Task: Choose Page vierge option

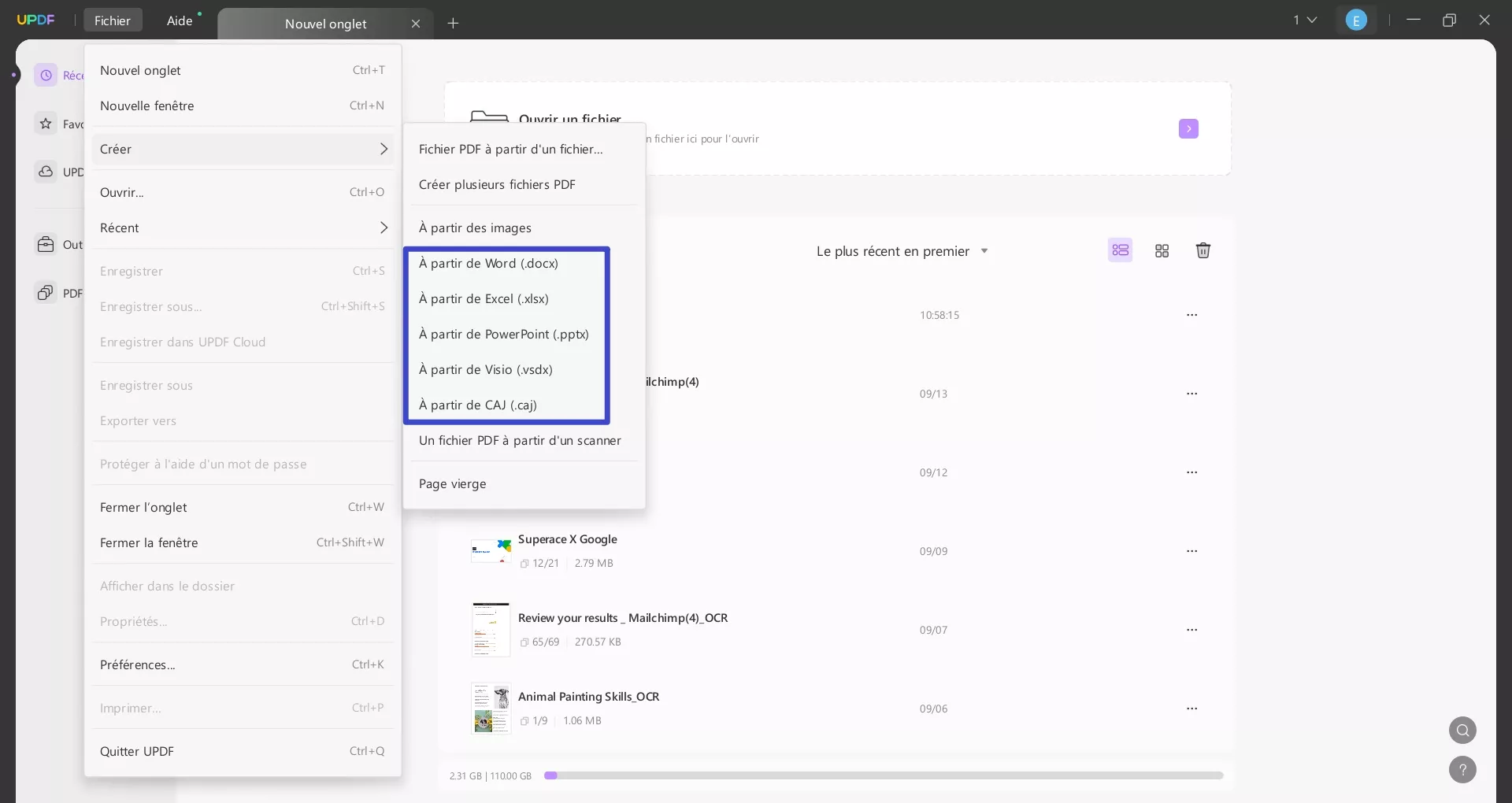Action: (524, 483)
